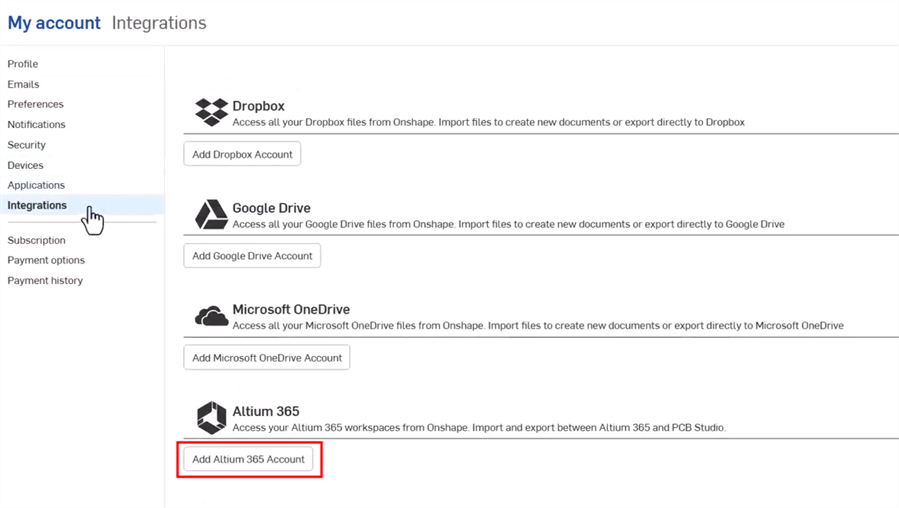Viewport: 899px width, 508px height.
Task: Click the Dropbox logo icon
Action: [211, 112]
